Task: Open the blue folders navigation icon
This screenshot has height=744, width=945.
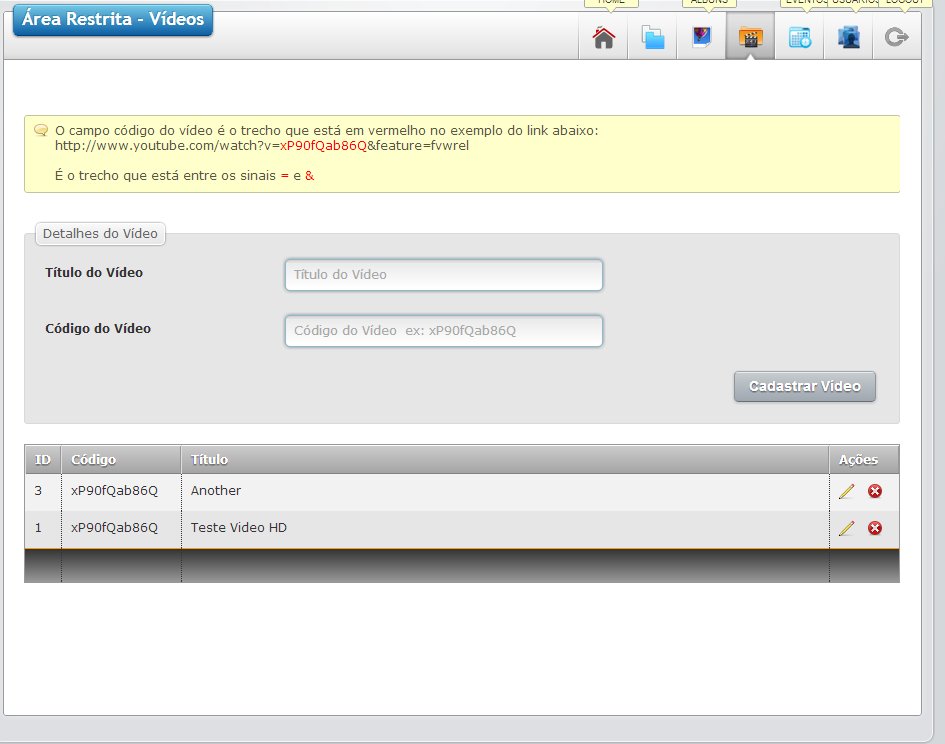Action: click(x=653, y=37)
